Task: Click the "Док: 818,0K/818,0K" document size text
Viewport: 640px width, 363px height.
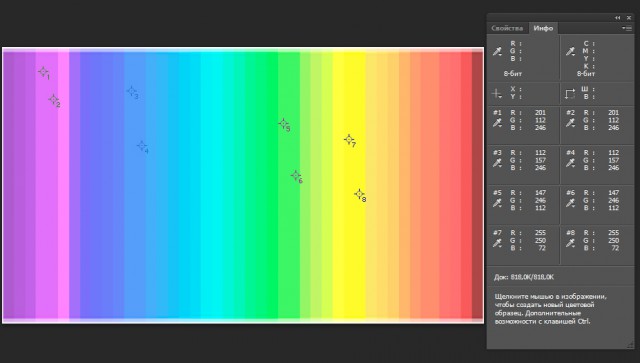Action: [524, 277]
